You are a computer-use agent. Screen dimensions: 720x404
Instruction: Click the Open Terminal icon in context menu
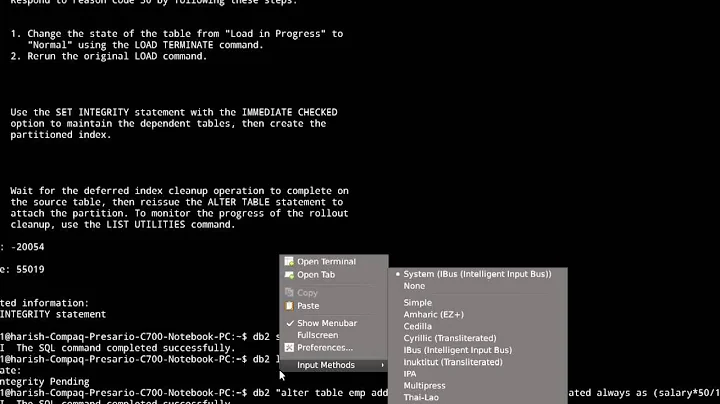[x=289, y=262]
